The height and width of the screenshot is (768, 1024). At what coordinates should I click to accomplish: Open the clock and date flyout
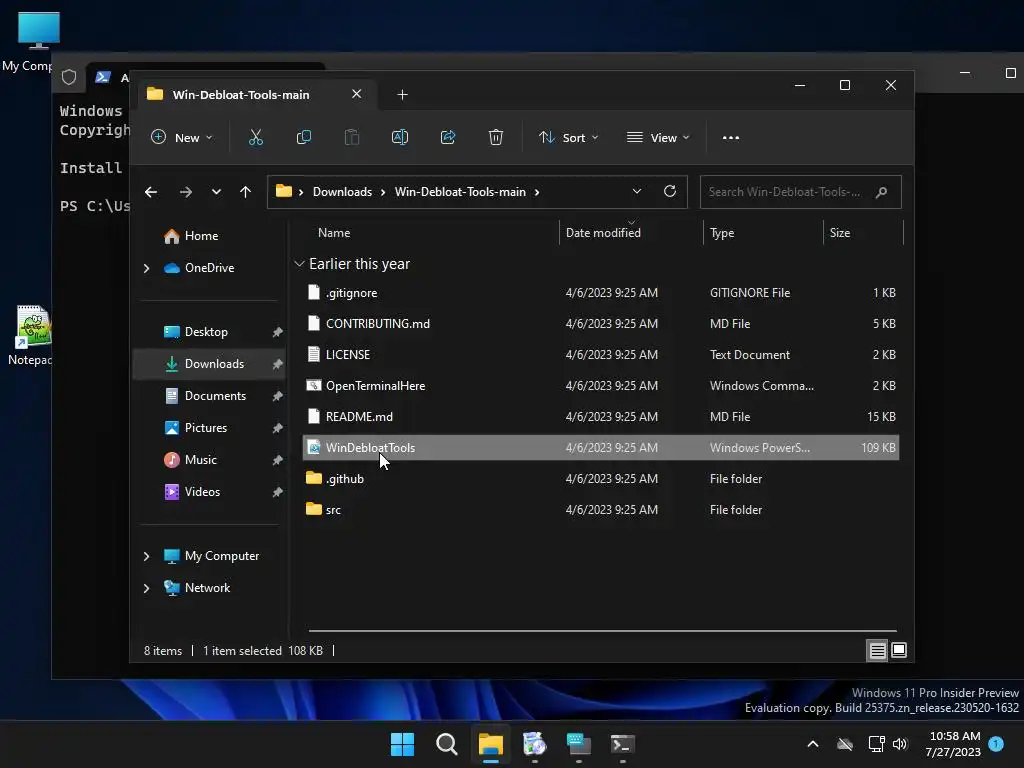953,744
